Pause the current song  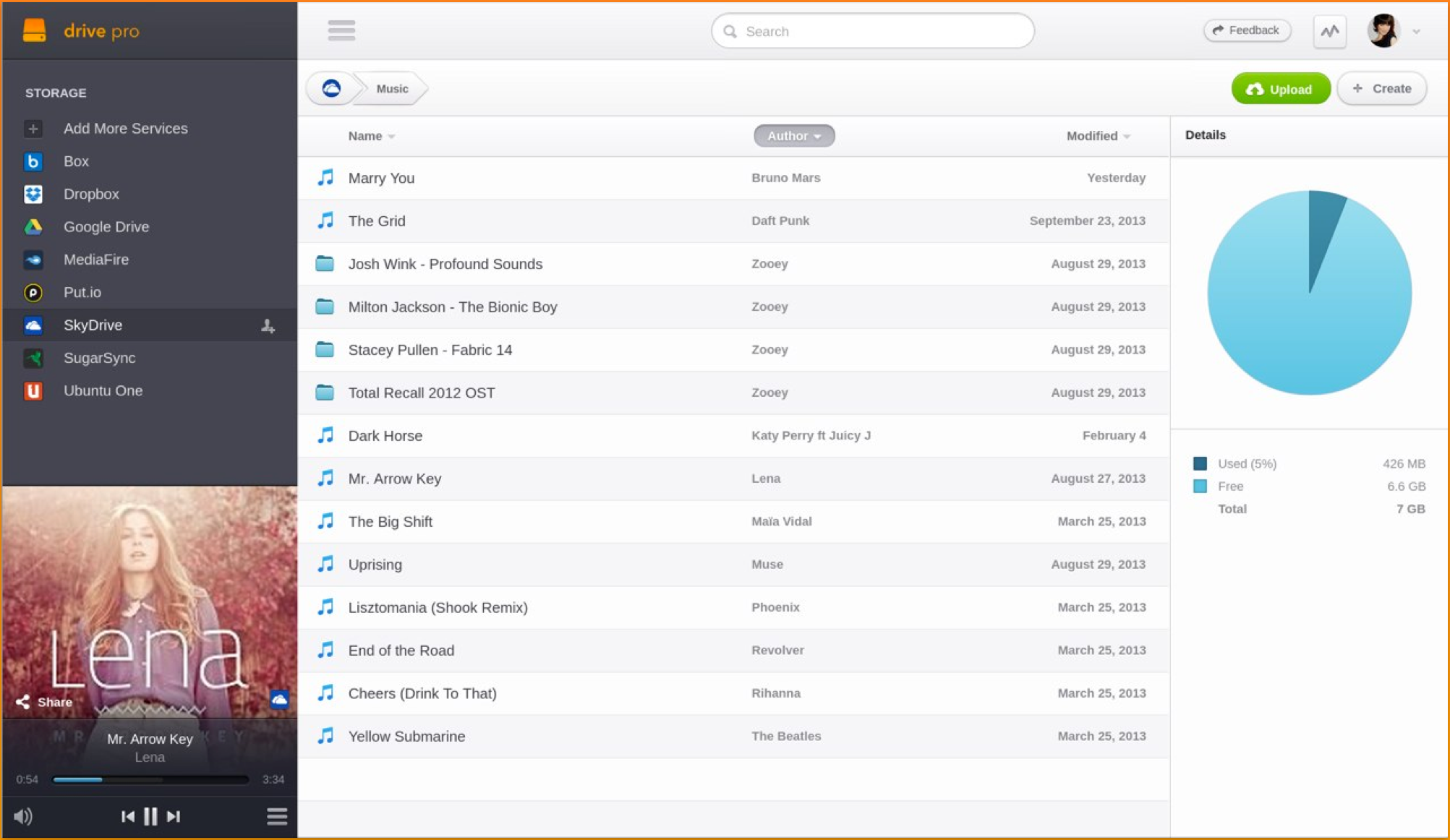150,816
